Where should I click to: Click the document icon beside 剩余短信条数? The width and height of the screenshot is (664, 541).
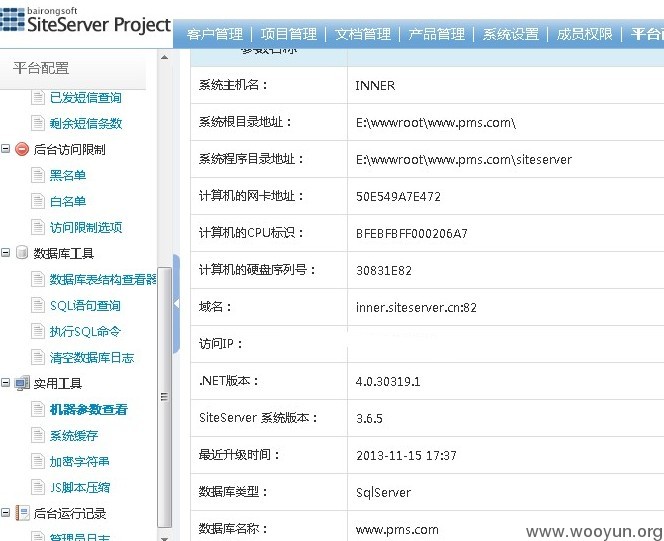point(38,123)
